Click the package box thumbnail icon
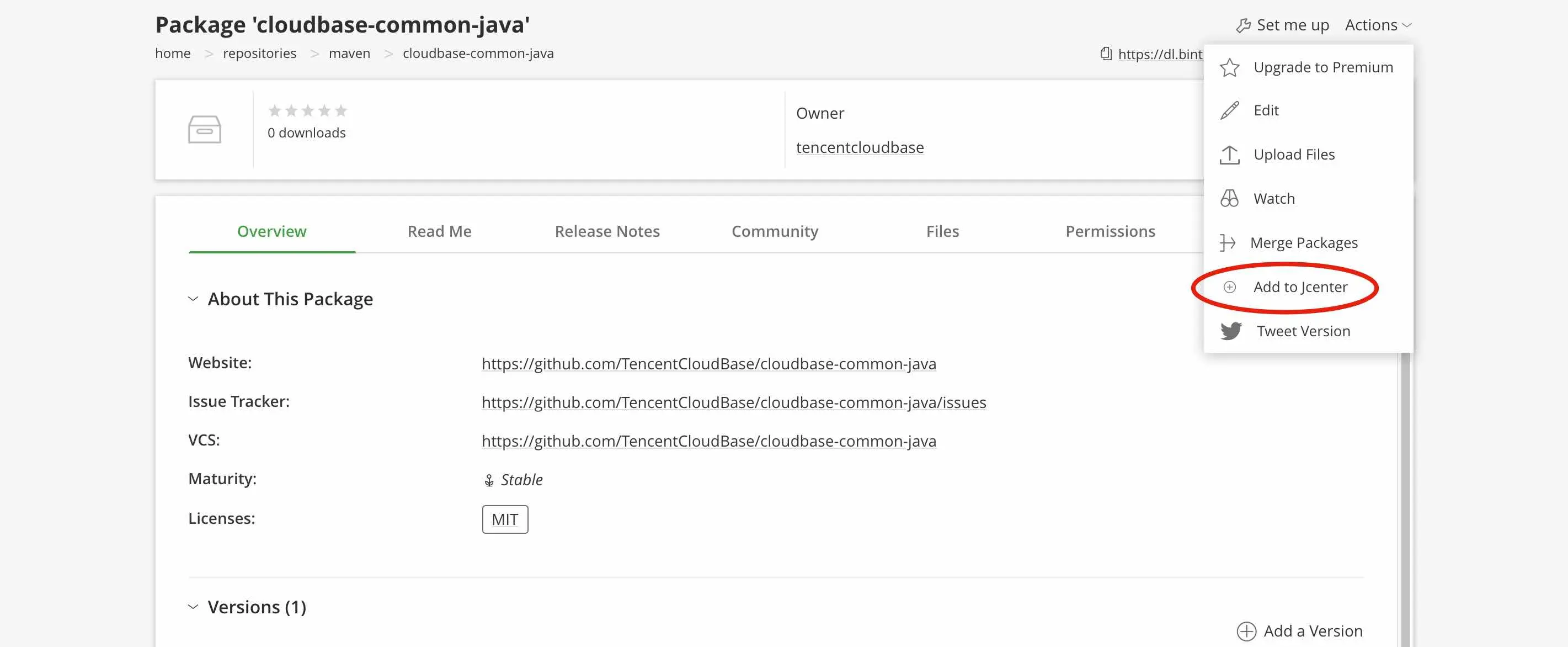This screenshot has width=1568, height=647. pos(205,129)
